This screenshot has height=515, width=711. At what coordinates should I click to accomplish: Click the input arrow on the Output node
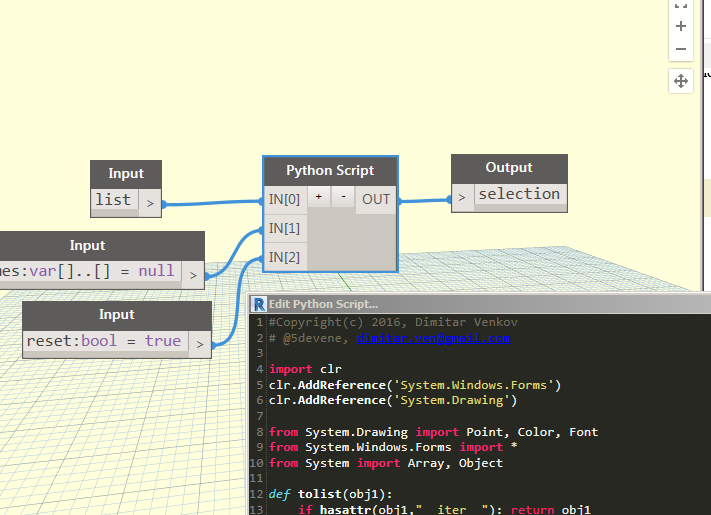tap(462, 197)
